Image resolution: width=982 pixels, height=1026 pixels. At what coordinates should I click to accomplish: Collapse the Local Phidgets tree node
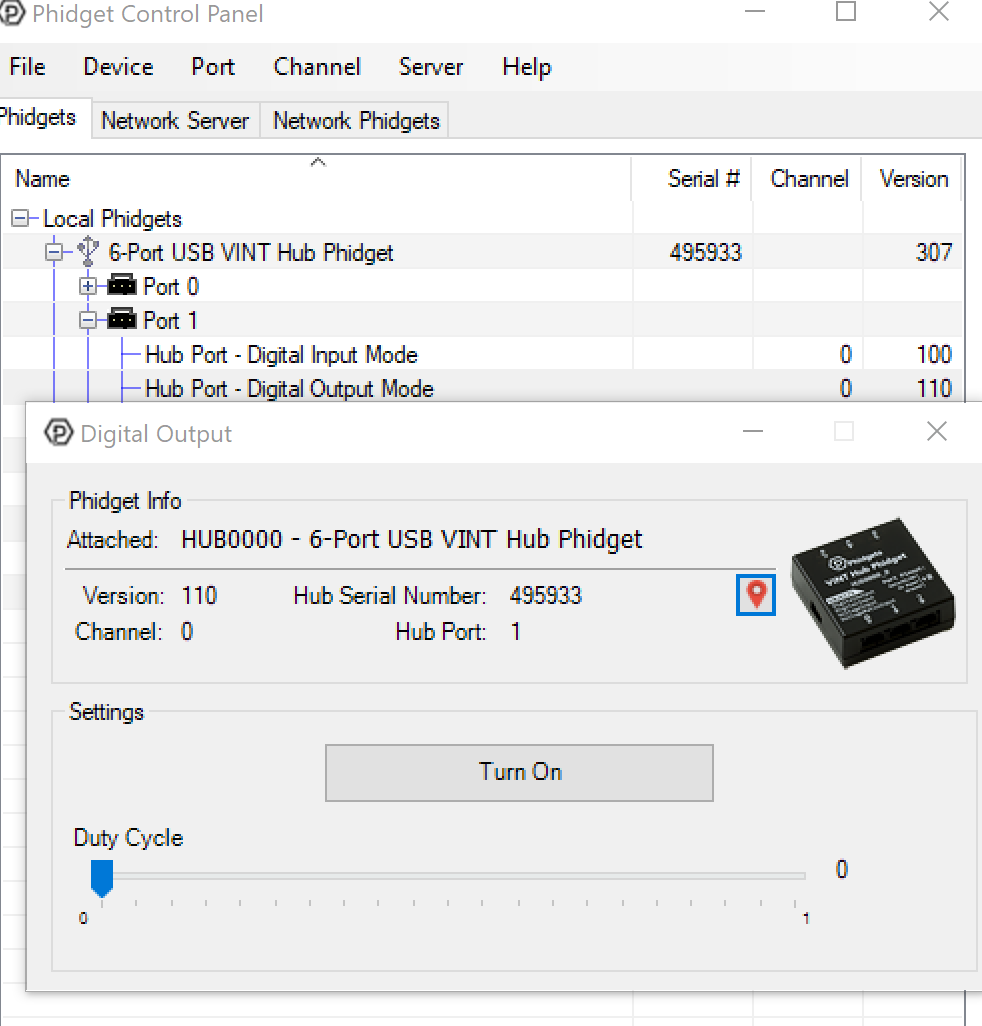[22, 218]
